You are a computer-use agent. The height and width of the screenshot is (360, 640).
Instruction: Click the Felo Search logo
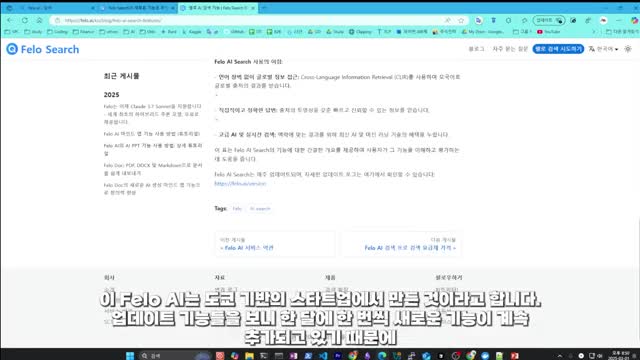tap(42, 49)
